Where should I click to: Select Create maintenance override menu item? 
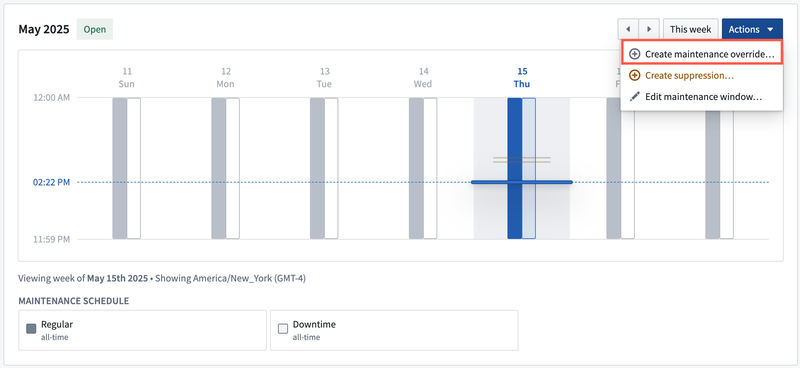tap(702, 54)
